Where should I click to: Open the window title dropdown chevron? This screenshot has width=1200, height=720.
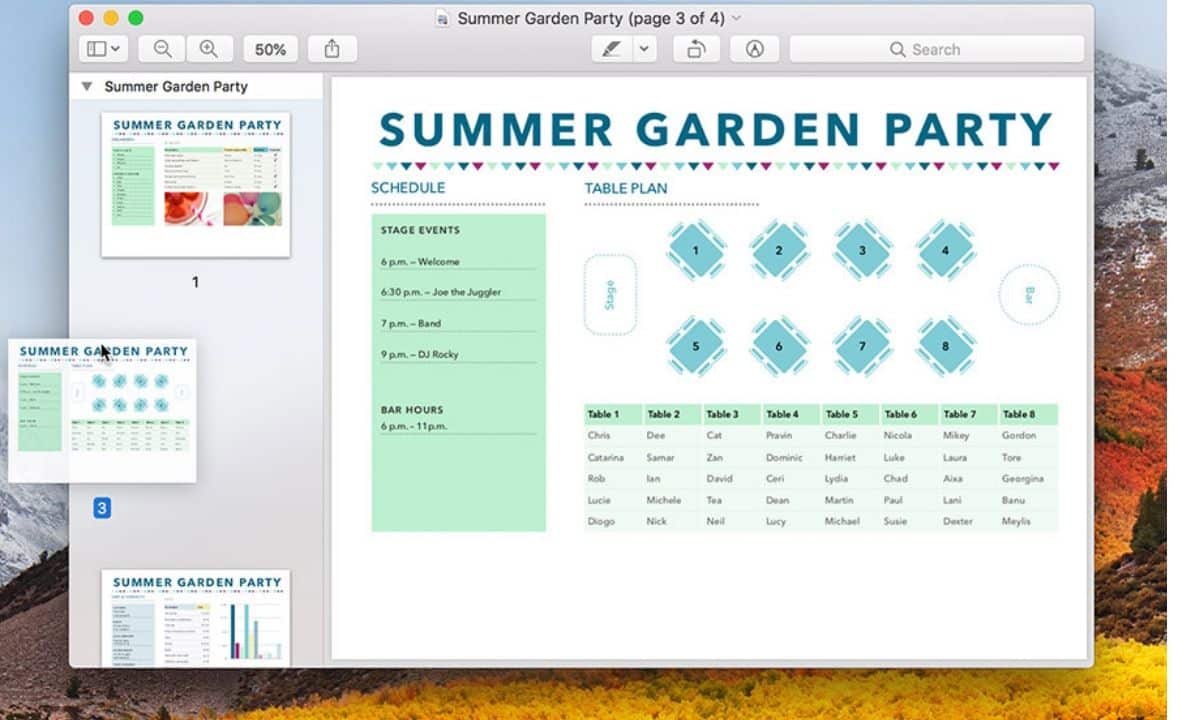click(x=737, y=18)
